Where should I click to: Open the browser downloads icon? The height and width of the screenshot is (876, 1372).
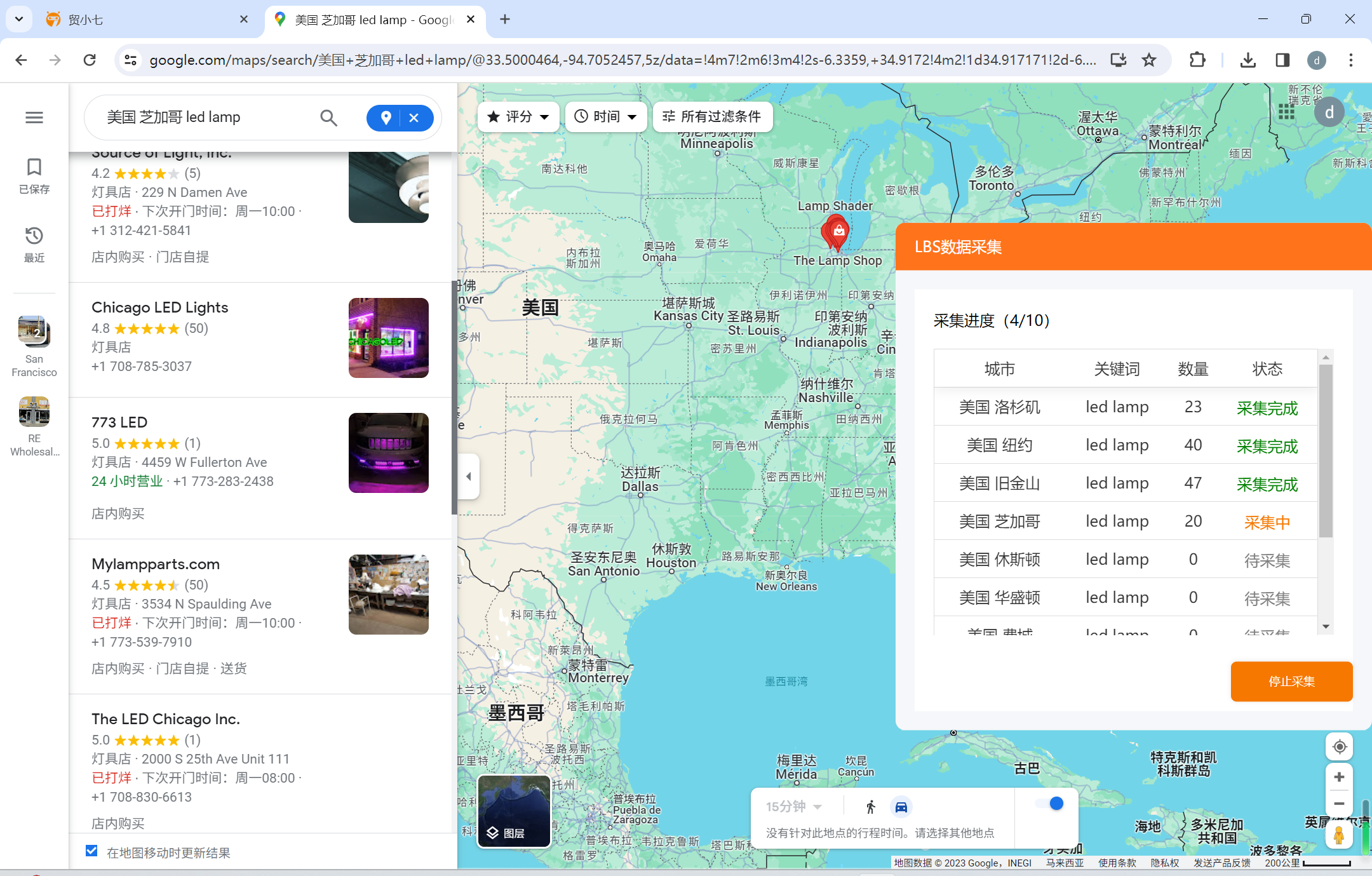(1248, 60)
